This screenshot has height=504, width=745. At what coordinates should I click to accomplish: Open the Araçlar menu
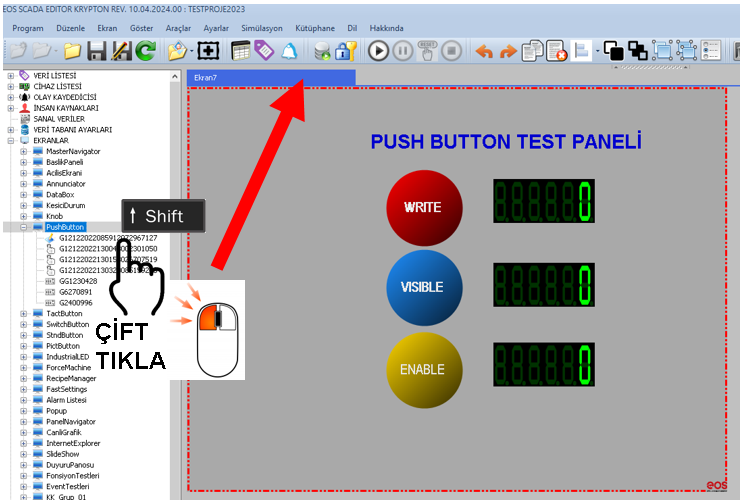click(178, 28)
